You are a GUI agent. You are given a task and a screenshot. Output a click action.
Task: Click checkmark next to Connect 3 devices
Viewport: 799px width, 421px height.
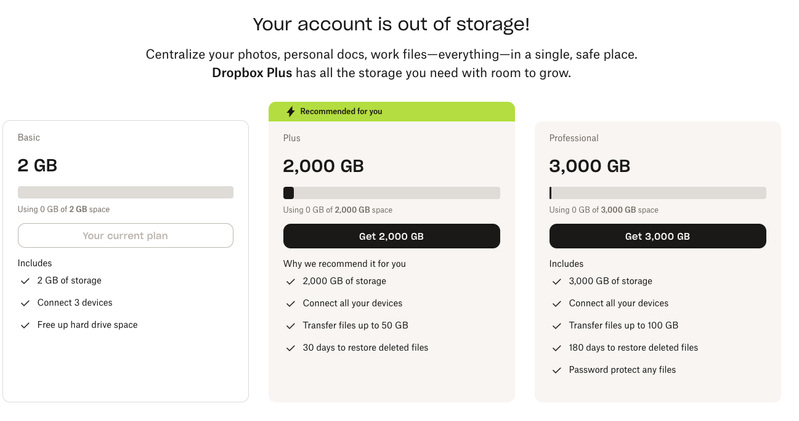(24, 303)
